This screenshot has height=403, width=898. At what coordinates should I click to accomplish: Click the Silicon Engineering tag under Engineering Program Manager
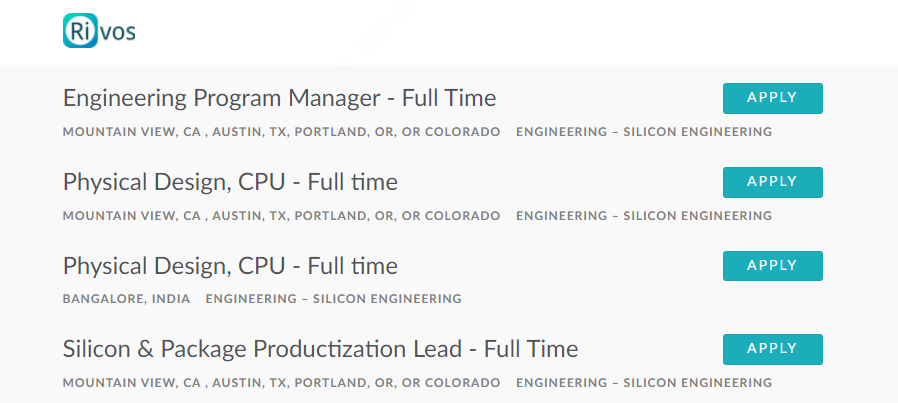(644, 132)
